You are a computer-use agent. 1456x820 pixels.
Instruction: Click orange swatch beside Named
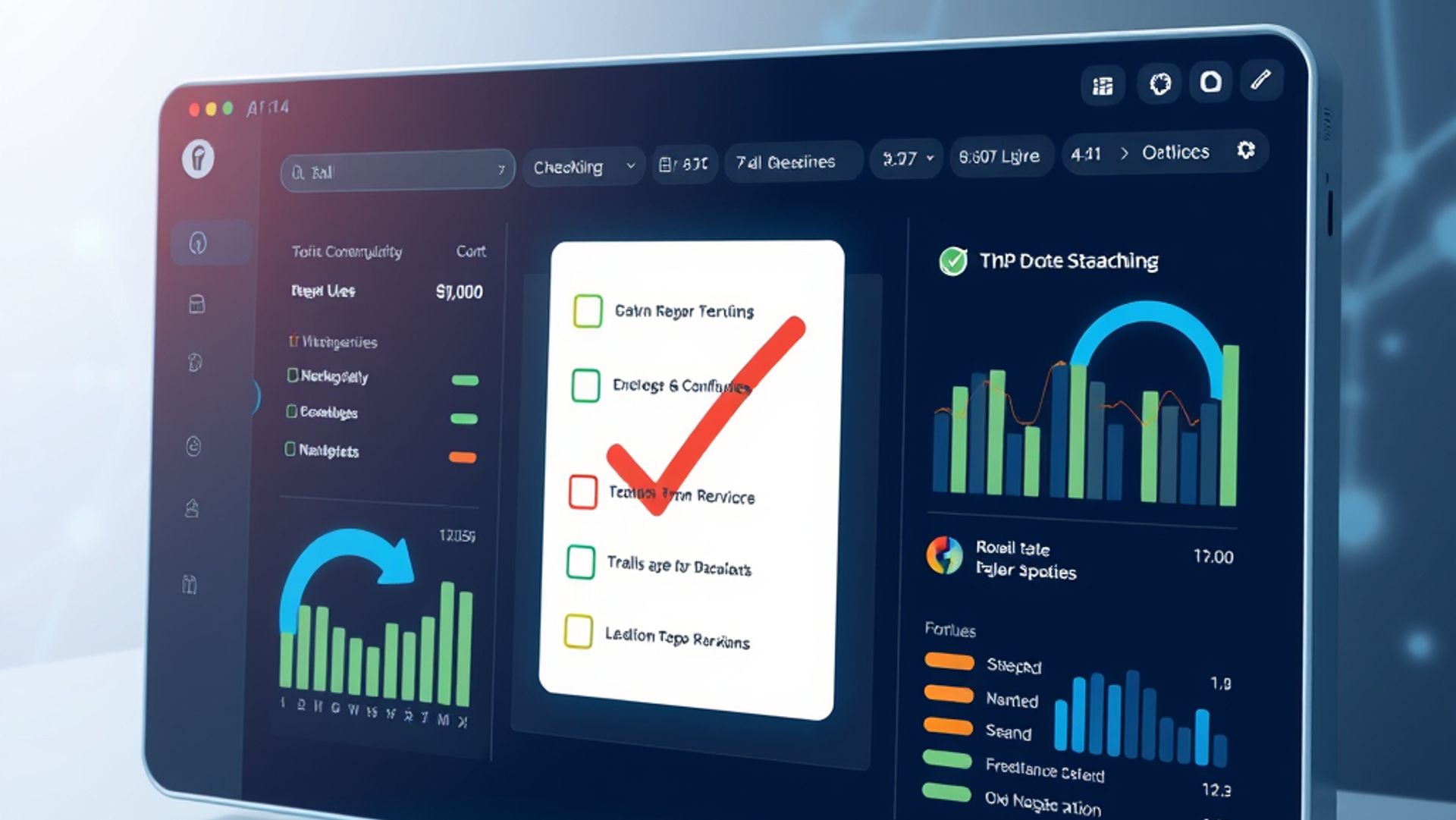(949, 693)
